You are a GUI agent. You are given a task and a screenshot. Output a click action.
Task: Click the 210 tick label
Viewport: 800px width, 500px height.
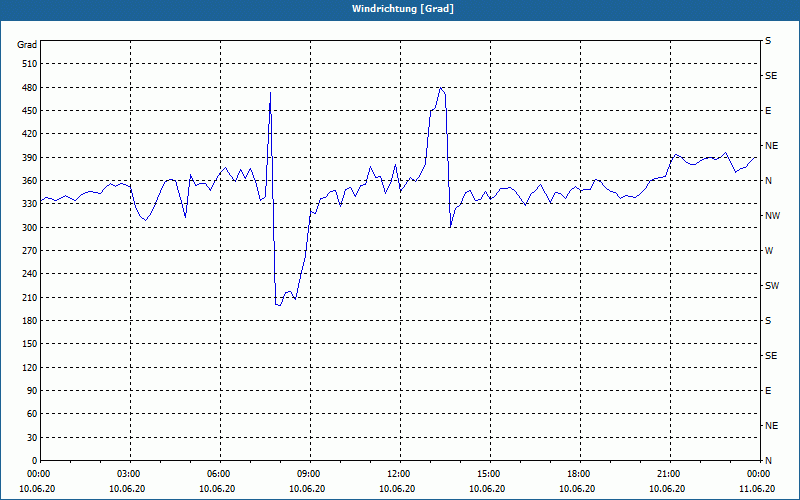(x=30, y=297)
